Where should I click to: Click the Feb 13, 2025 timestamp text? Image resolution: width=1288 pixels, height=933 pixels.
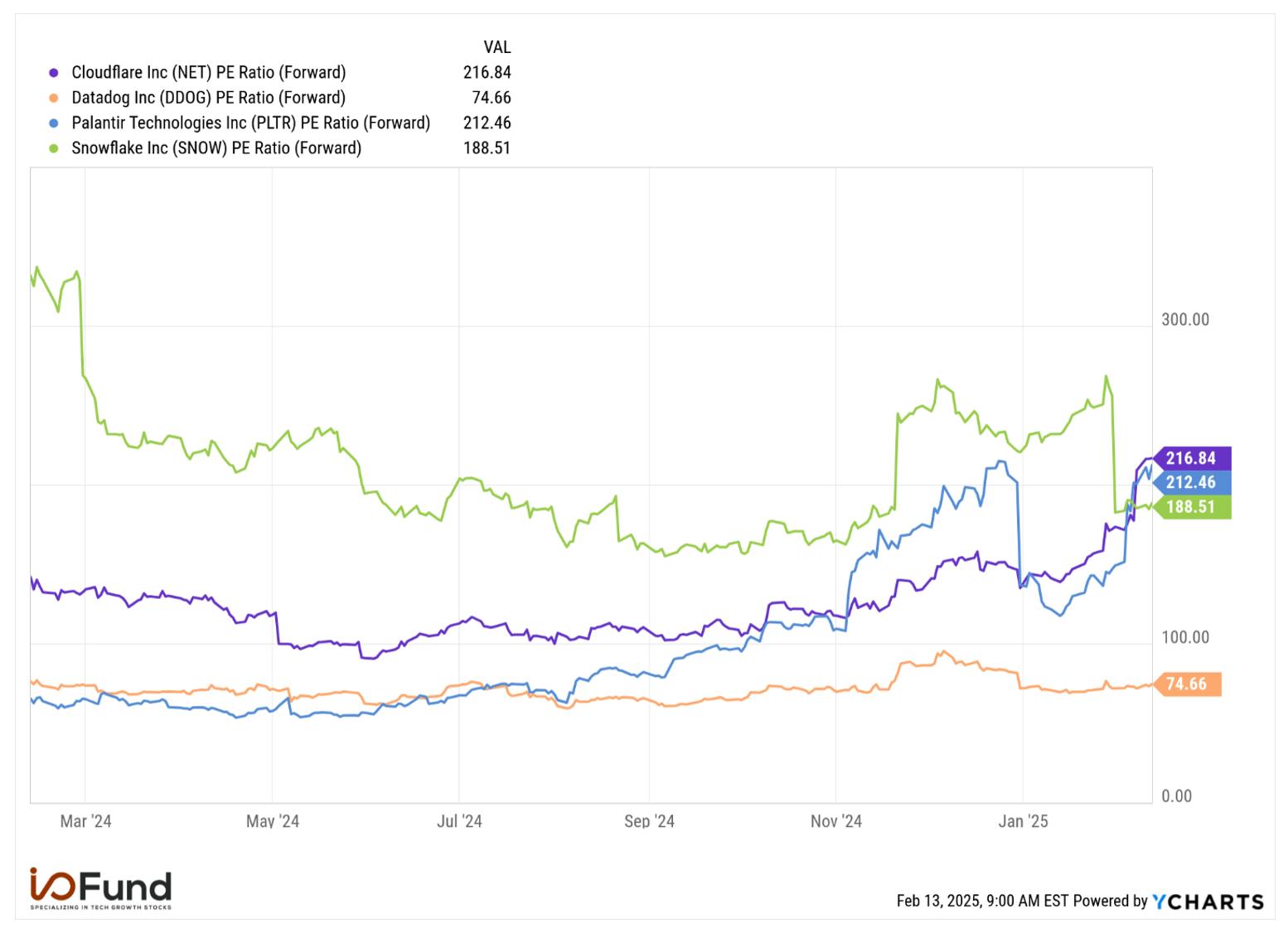pos(983,902)
